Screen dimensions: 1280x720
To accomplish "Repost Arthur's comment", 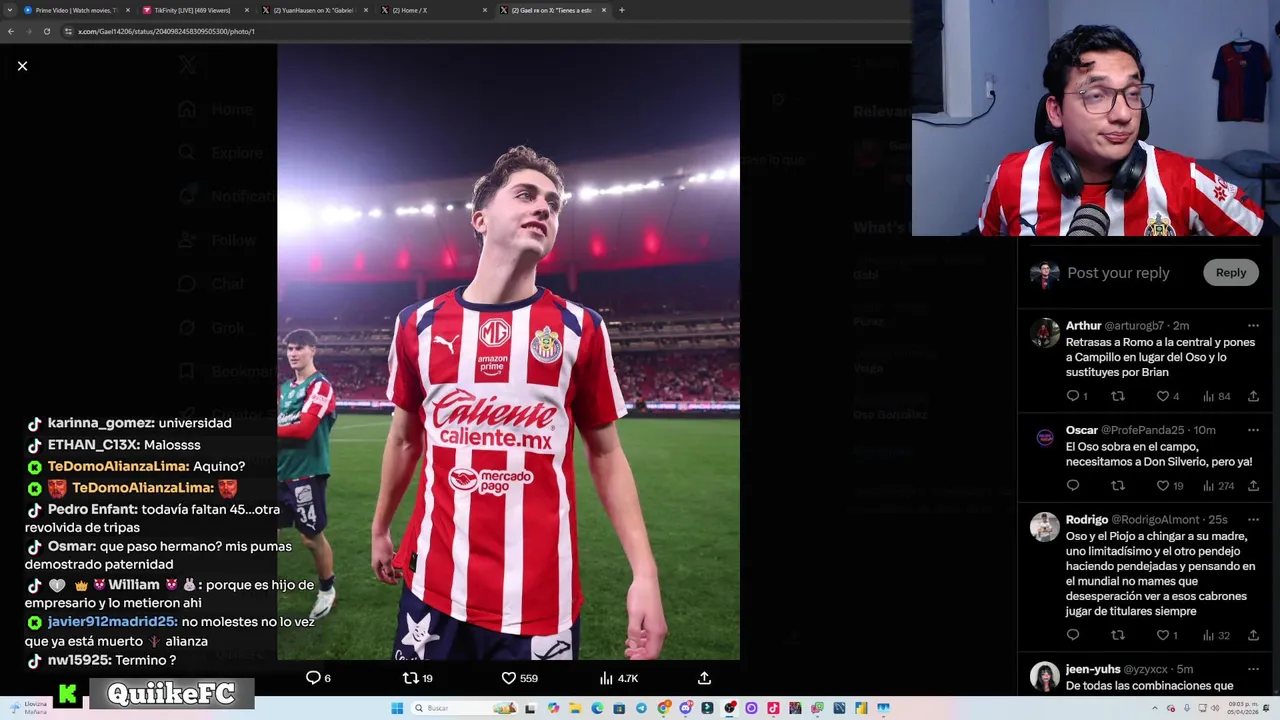I will pyautogui.click(x=1118, y=396).
